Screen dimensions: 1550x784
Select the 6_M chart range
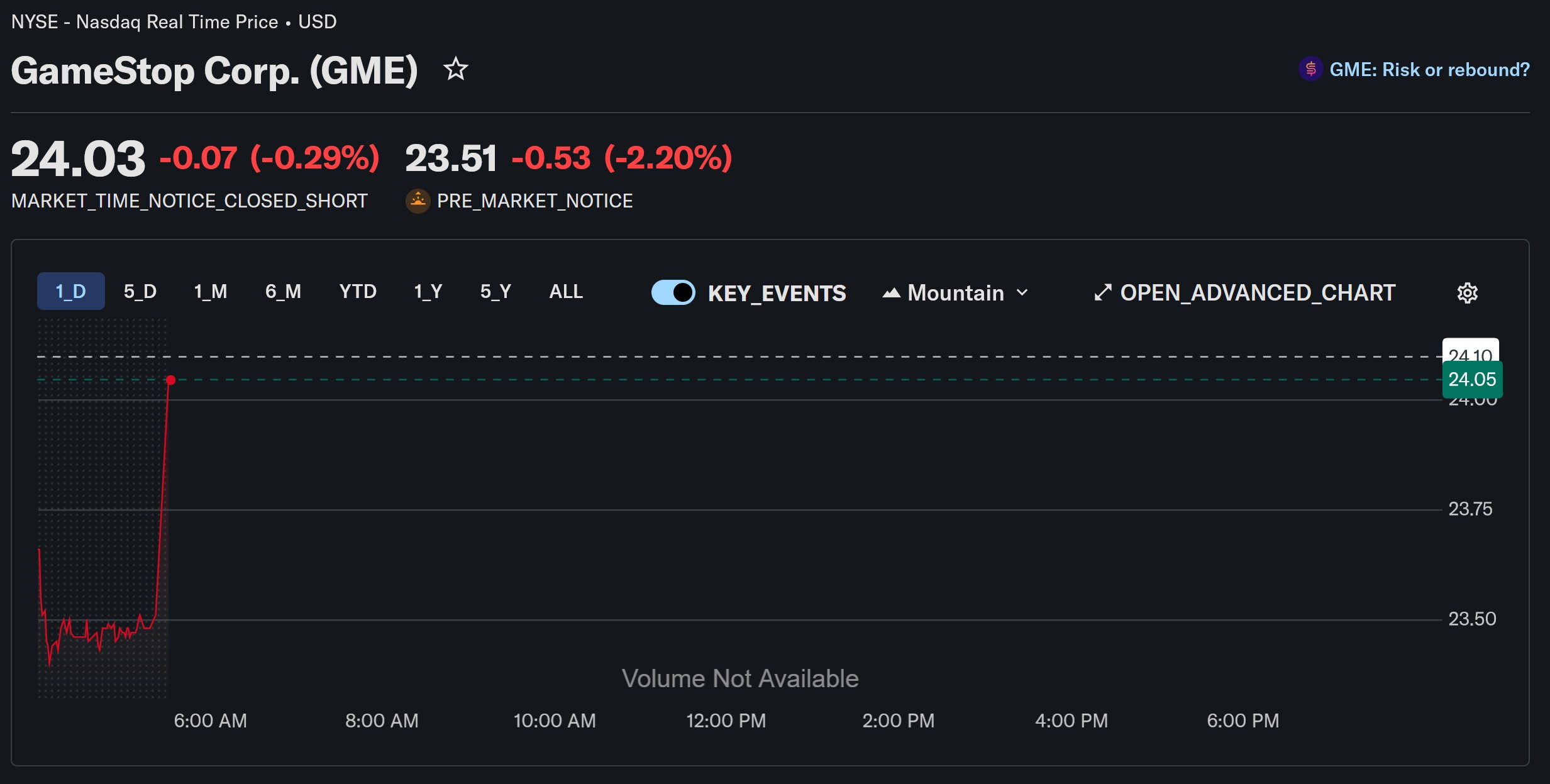coord(283,292)
